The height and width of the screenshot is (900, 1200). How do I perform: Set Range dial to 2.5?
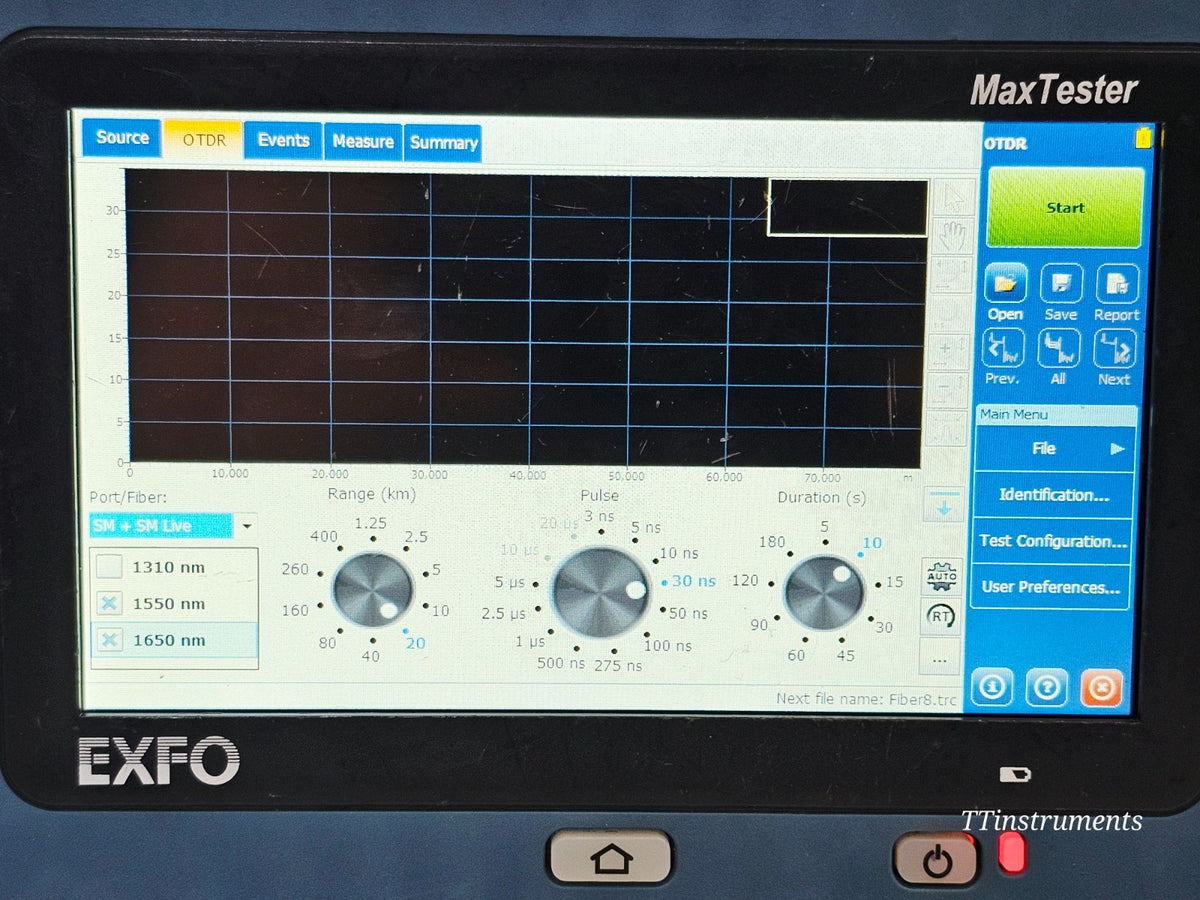click(416, 537)
